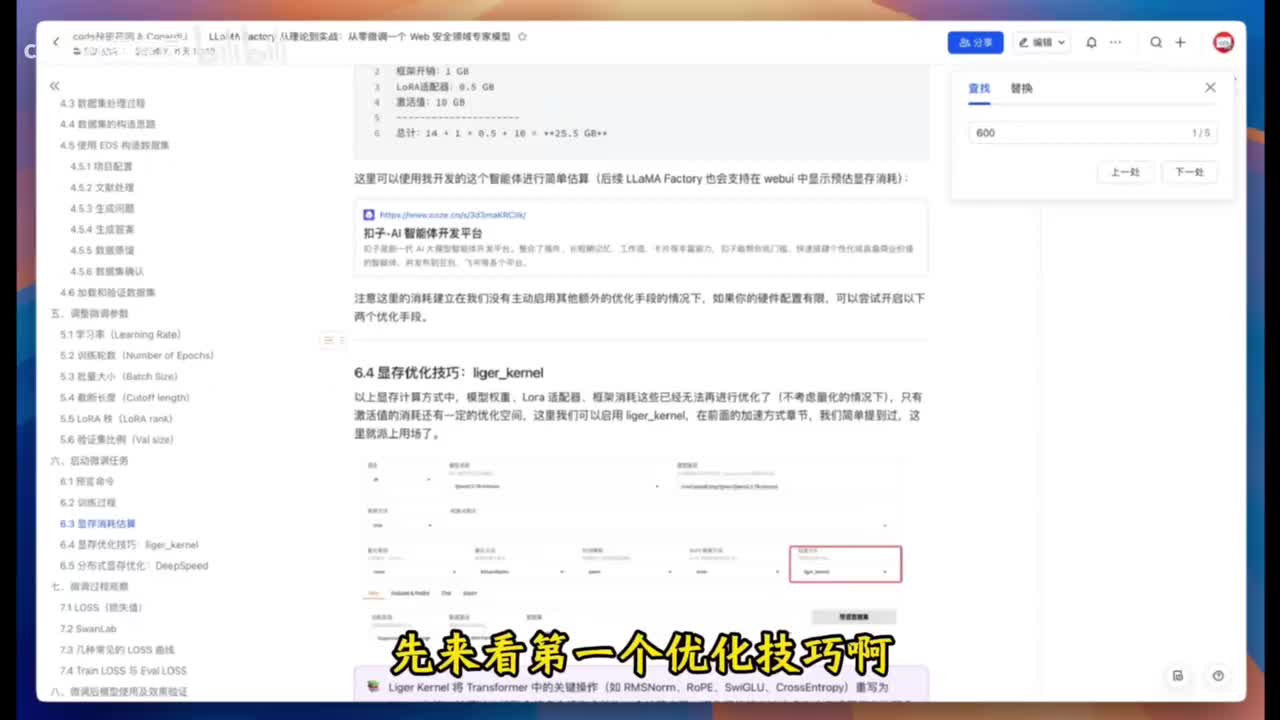The image size is (1280, 720).
Task: Click the search field containing 600
Action: [x=1092, y=133]
